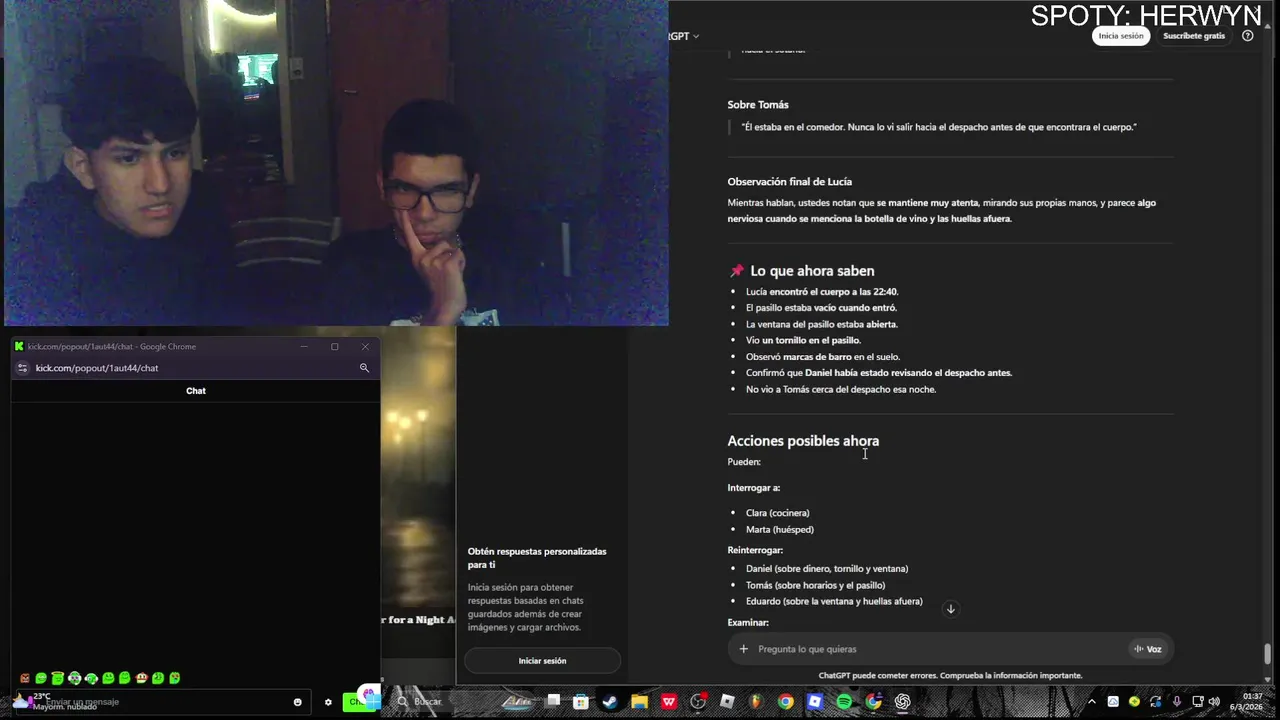Select the last green emote in the row
The image size is (1280, 720).
tap(175, 678)
